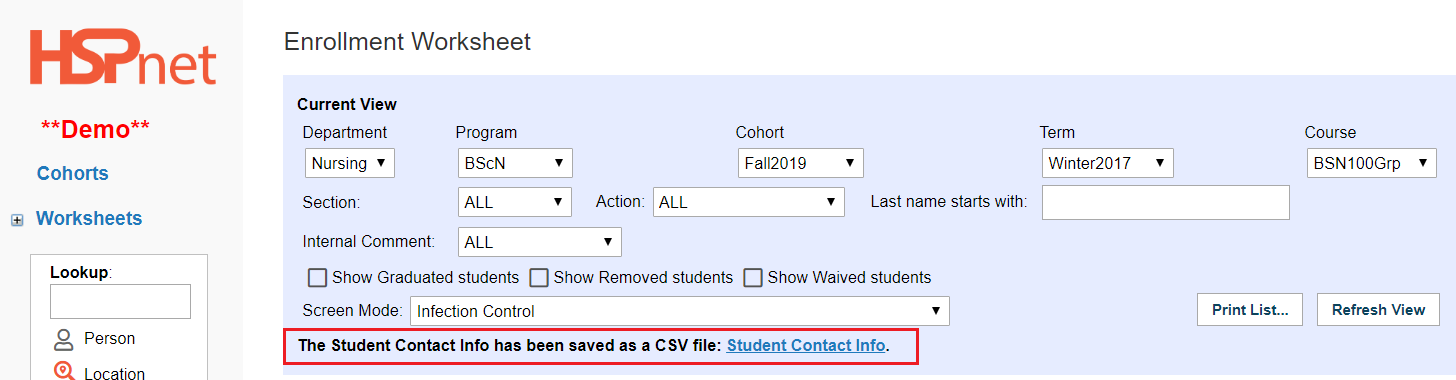
Task: Open the Program dropdown showing BScN
Action: (x=515, y=163)
